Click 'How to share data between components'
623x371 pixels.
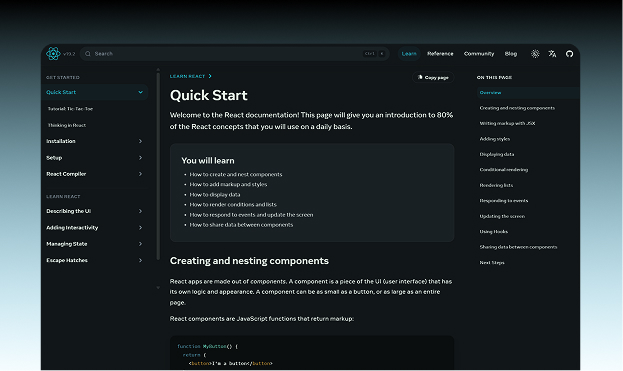click(241, 225)
